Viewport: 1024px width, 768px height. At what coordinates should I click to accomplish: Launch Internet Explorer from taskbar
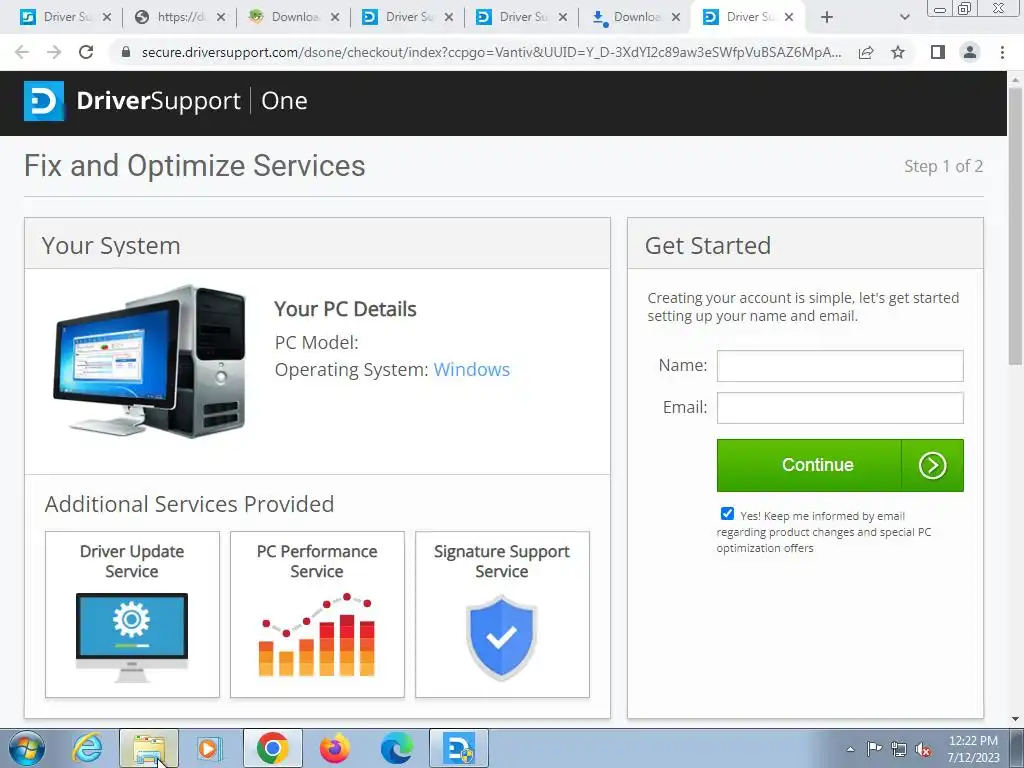pos(88,748)
